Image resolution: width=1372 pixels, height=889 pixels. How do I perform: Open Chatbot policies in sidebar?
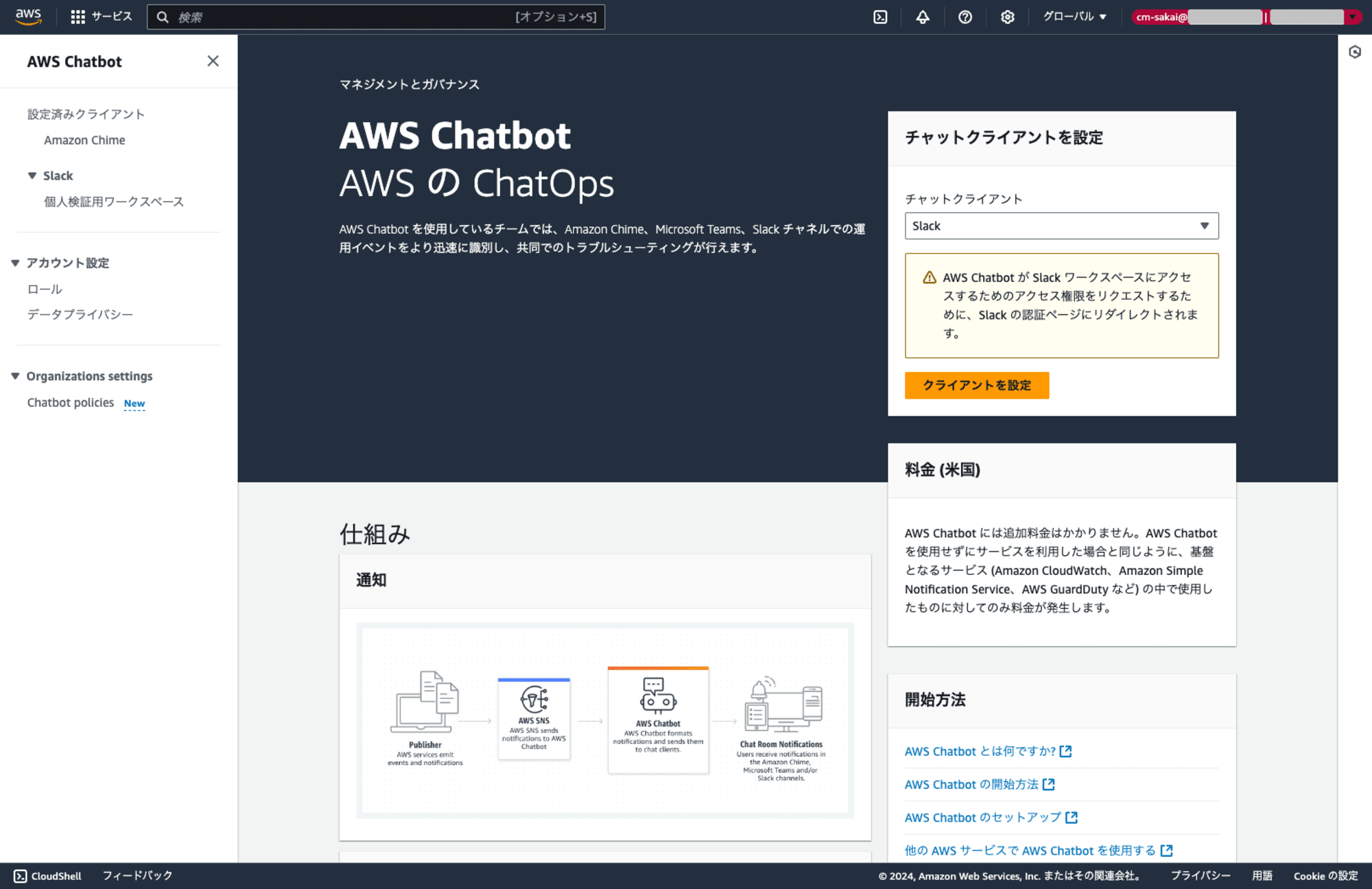point(71,403)
